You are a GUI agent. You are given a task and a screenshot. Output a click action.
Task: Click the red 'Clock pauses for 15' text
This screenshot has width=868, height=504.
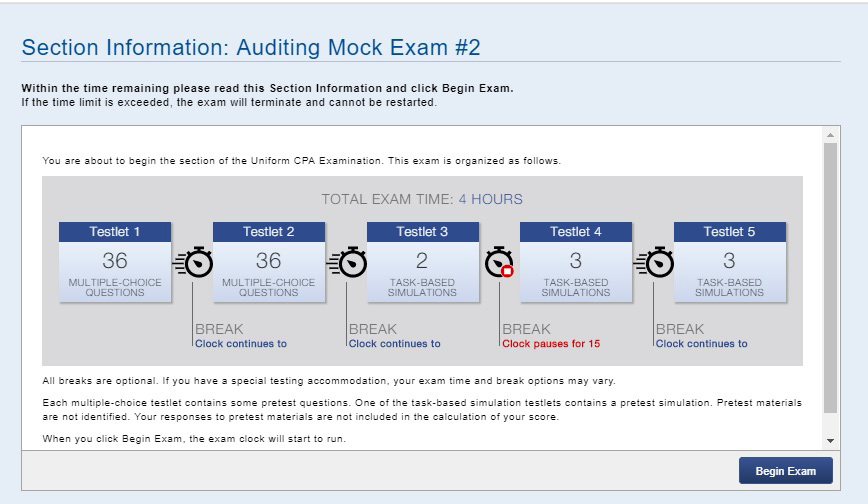click(549, 344)
